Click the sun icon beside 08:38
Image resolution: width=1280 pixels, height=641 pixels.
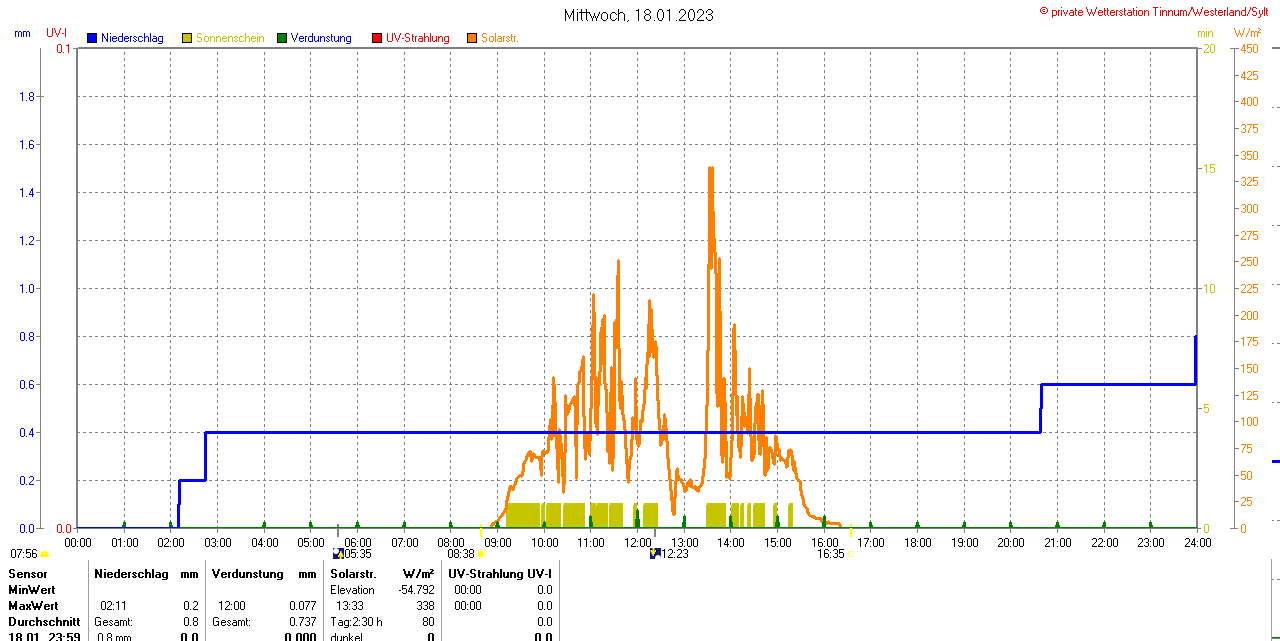point(481,553)
